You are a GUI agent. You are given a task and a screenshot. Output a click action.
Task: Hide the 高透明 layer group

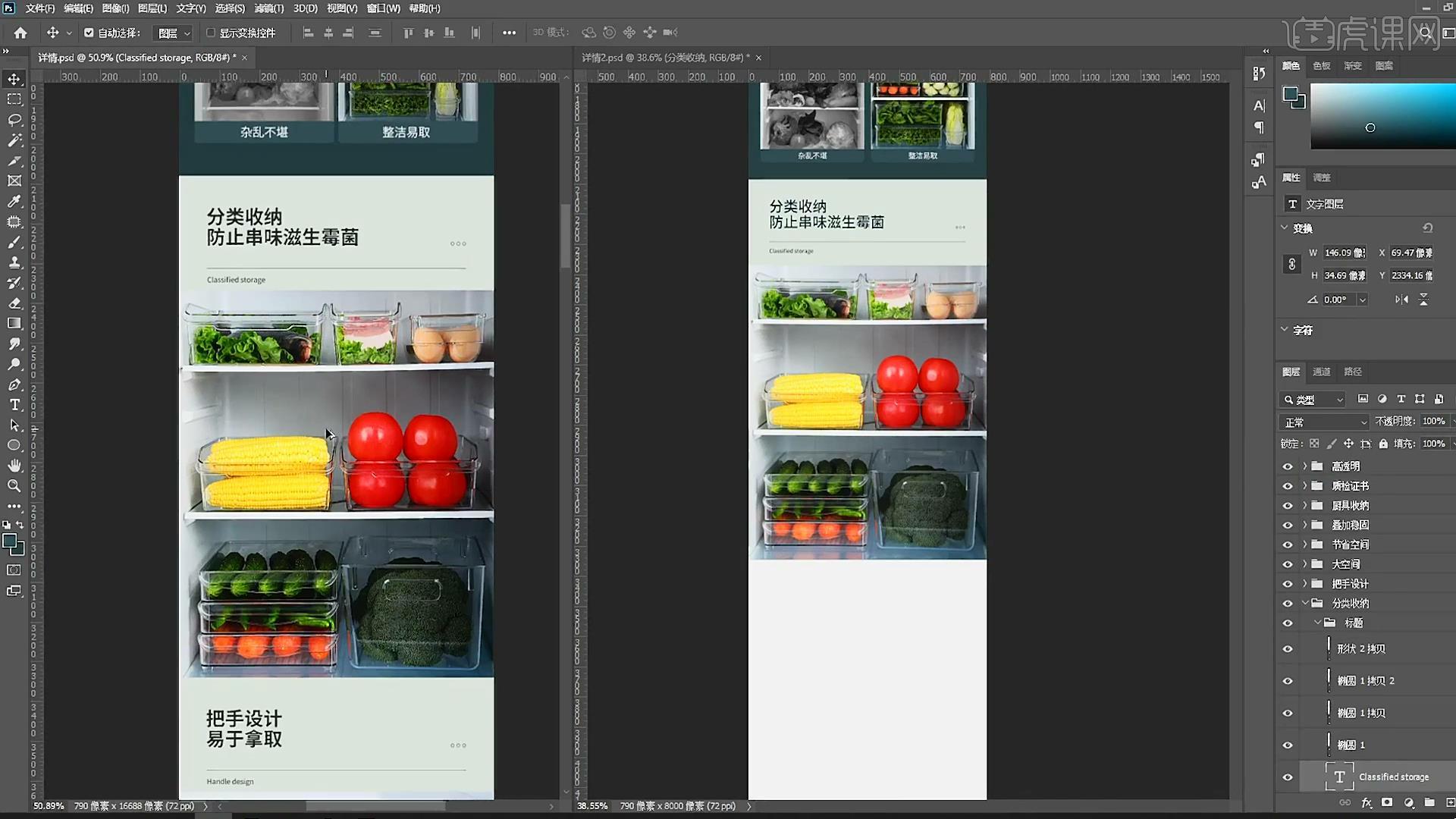[1288, 466]
